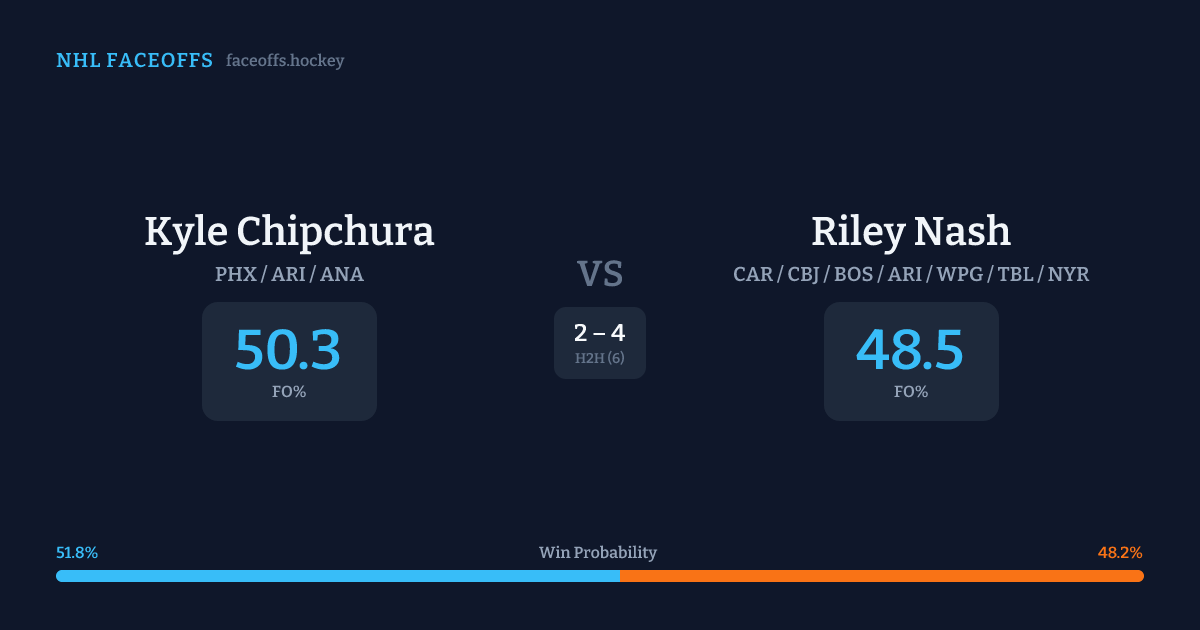1200x630 pixels.
Task: Click the CAR team abbreviation
Action: coord(752,274)
